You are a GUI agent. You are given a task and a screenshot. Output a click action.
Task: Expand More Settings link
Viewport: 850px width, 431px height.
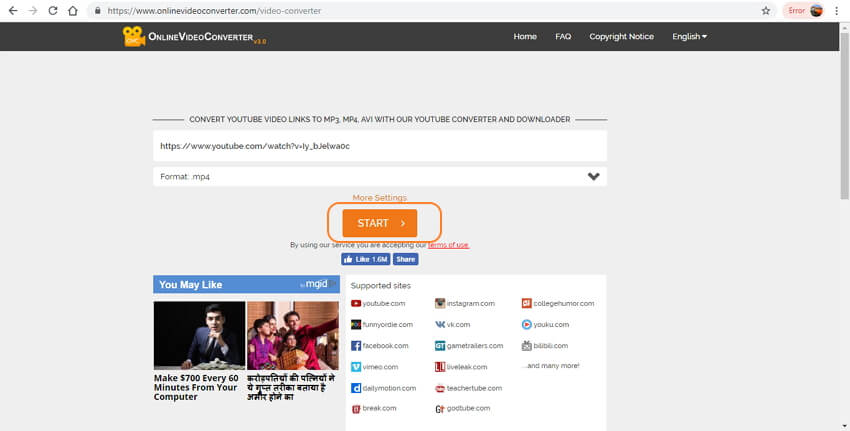tap(379, 198)
